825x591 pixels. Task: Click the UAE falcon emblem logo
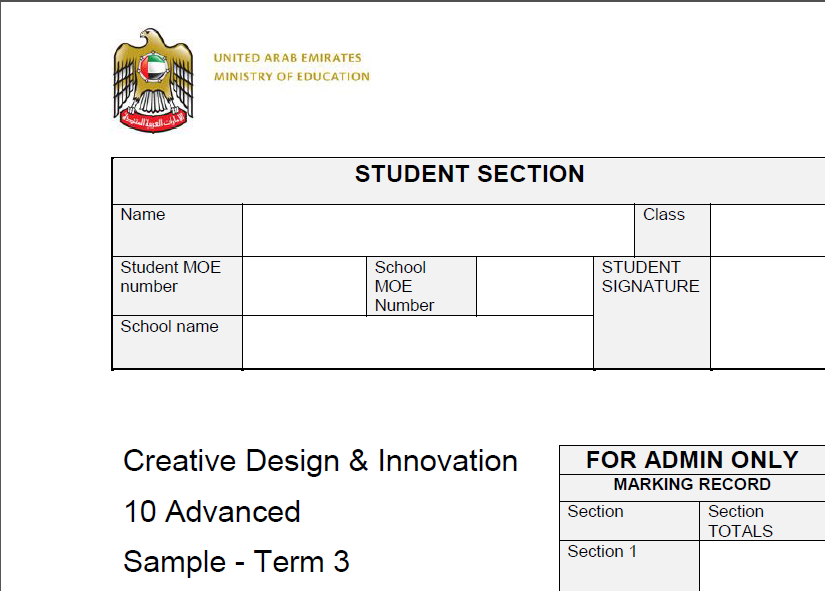[x=152, y=80]
